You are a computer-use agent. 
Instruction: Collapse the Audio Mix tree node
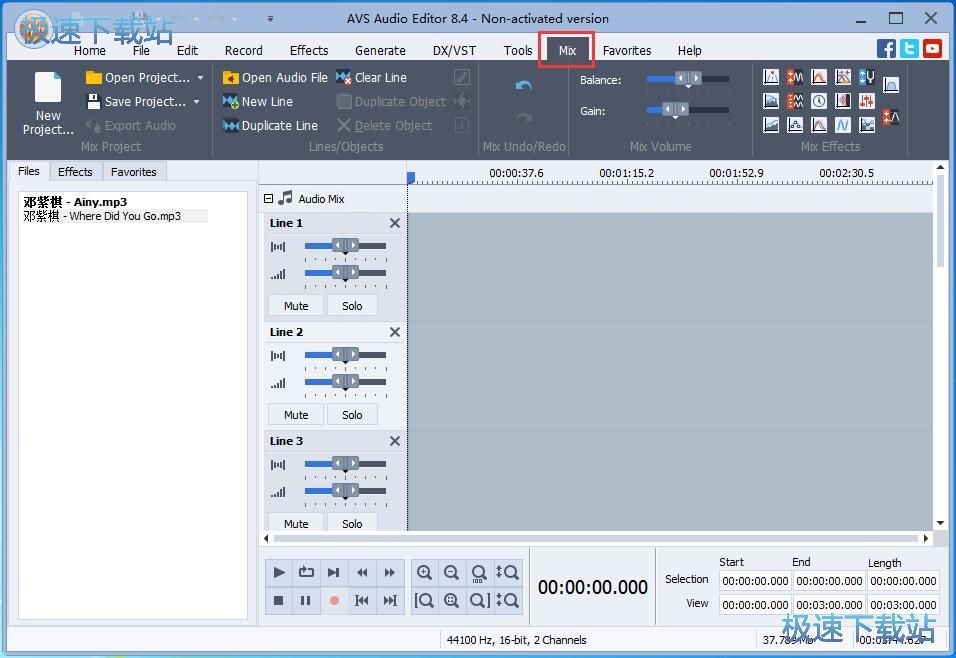tap(269, 199)
